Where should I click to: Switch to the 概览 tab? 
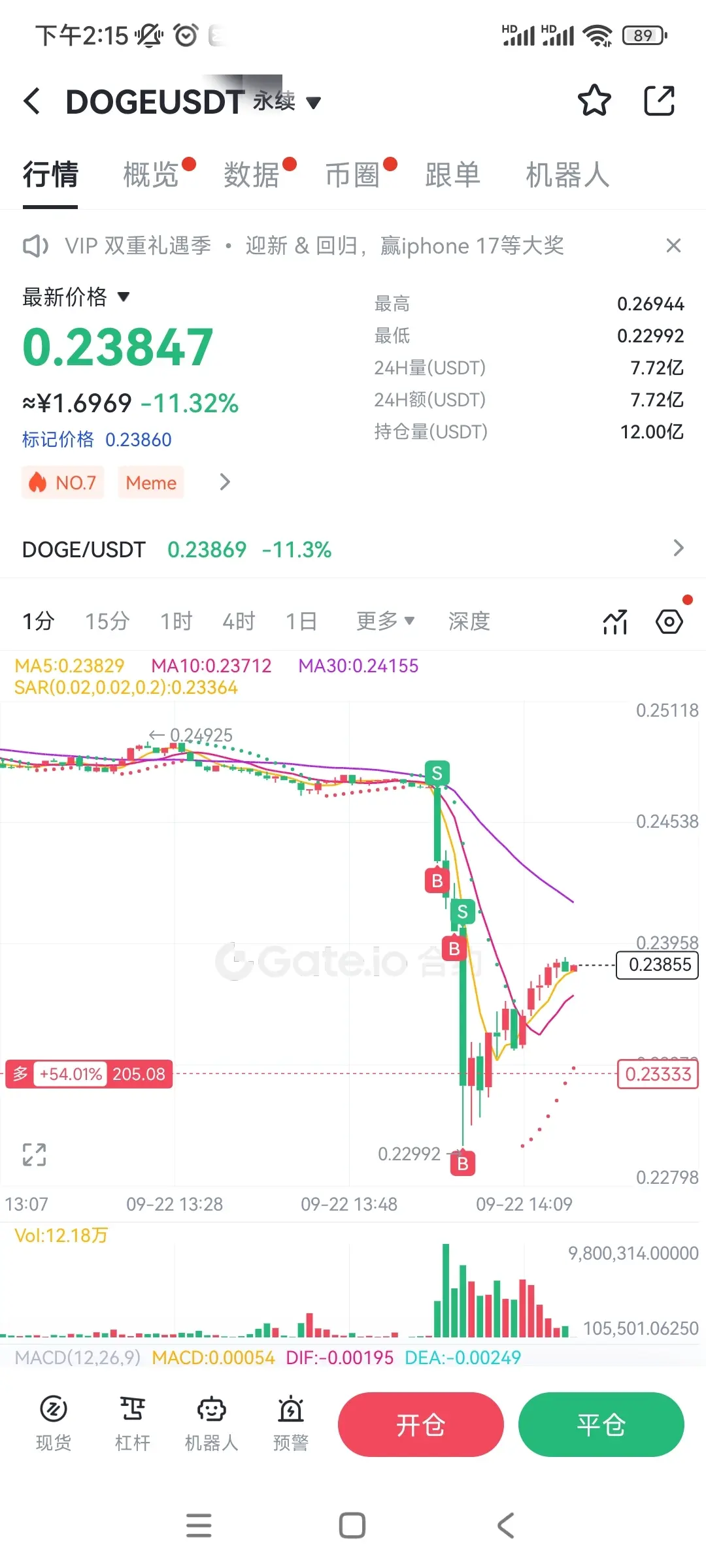point(151,175)
